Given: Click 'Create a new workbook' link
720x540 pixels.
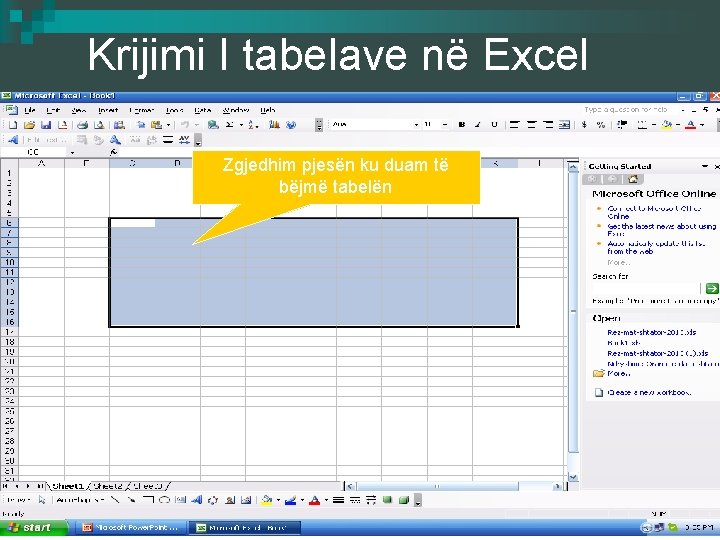Looking at the screenshot, I should [649, 393].
